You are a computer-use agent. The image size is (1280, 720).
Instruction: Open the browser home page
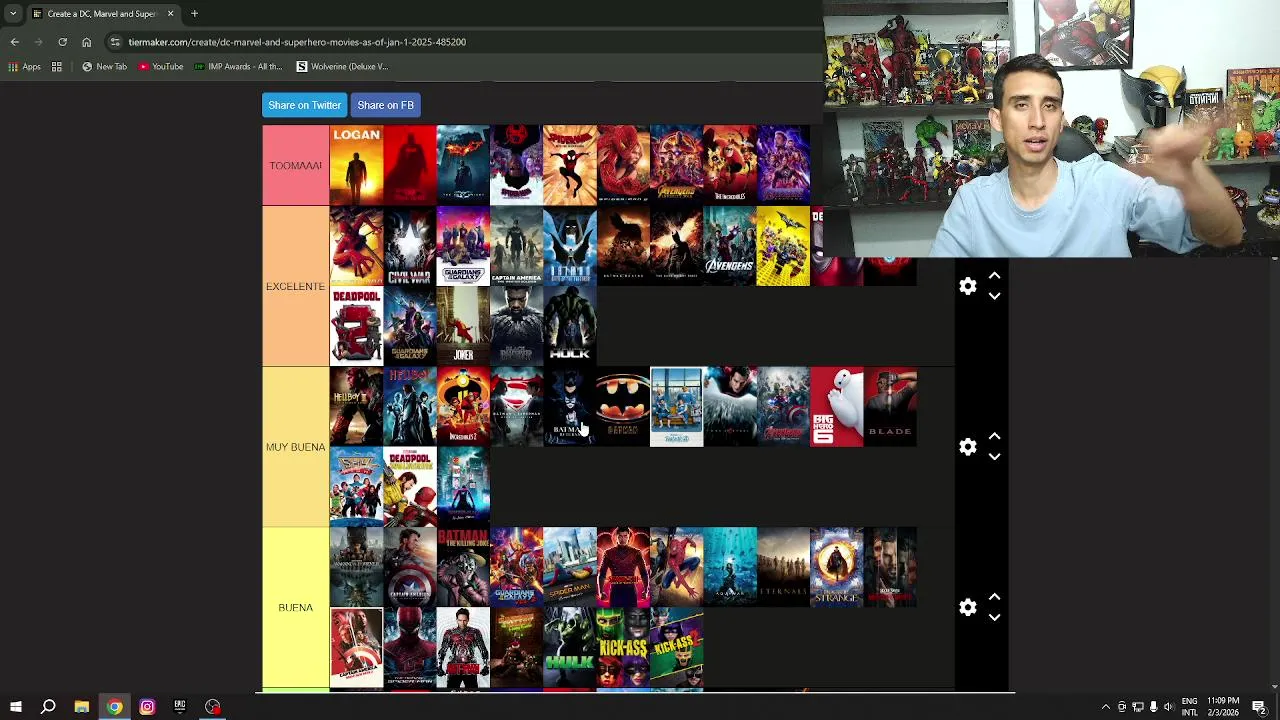tap(86, 42)
